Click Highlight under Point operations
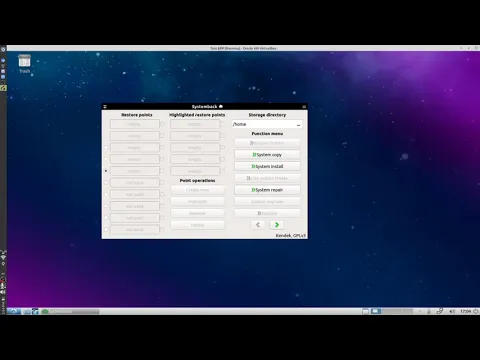 coord(197,202)
